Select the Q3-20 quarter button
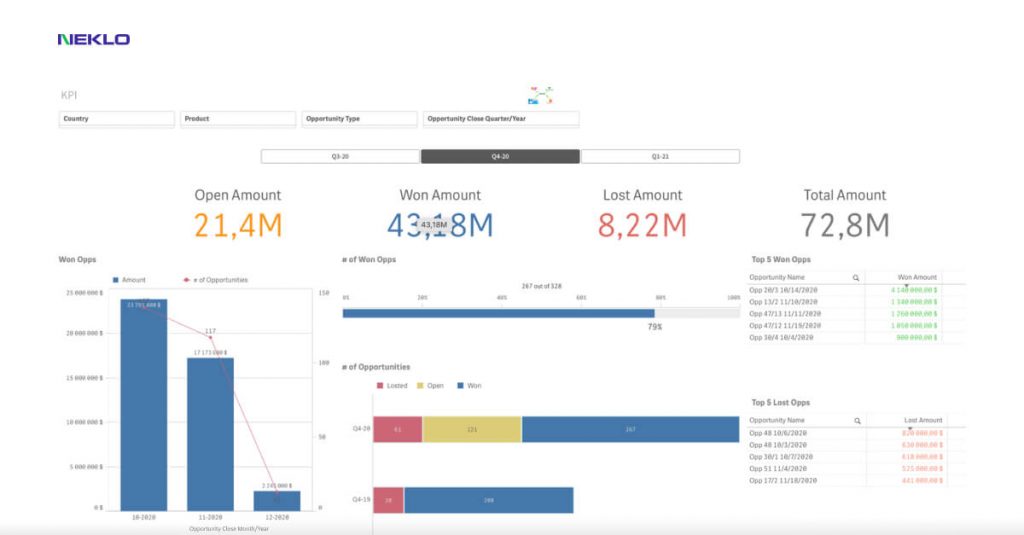 (340, 157)
